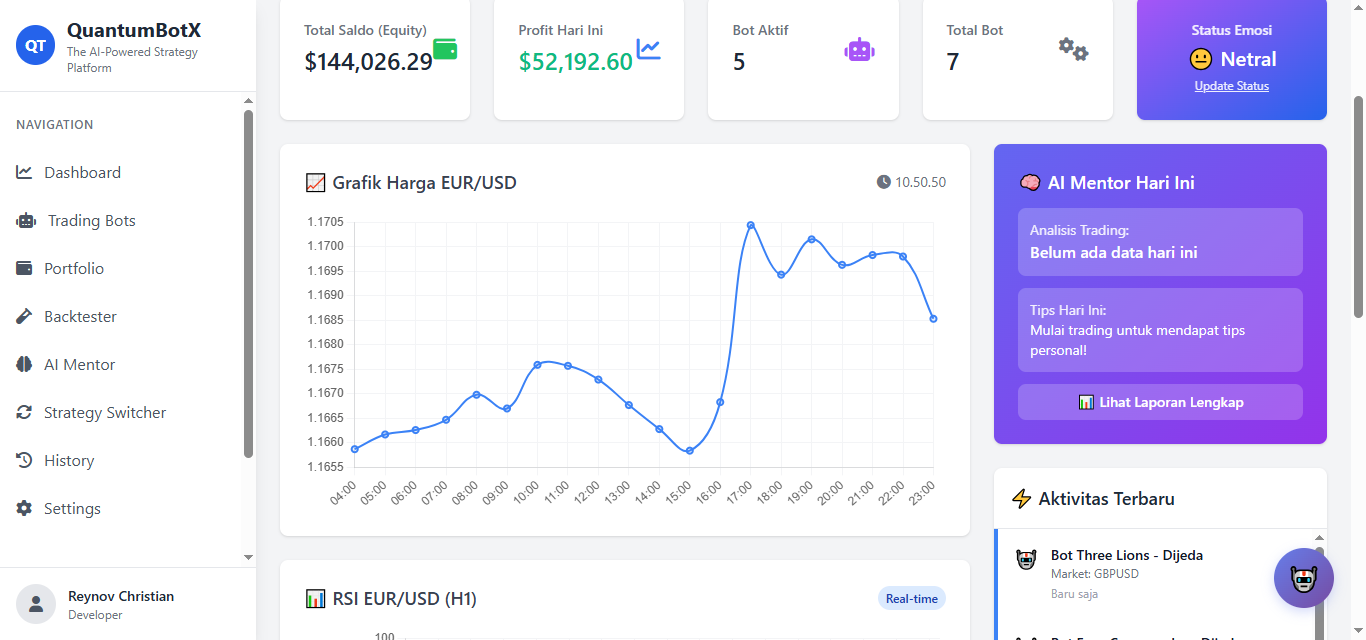Open the Strategy Switcher page
The image size is (1366, 640).
[x=120, y=412]
